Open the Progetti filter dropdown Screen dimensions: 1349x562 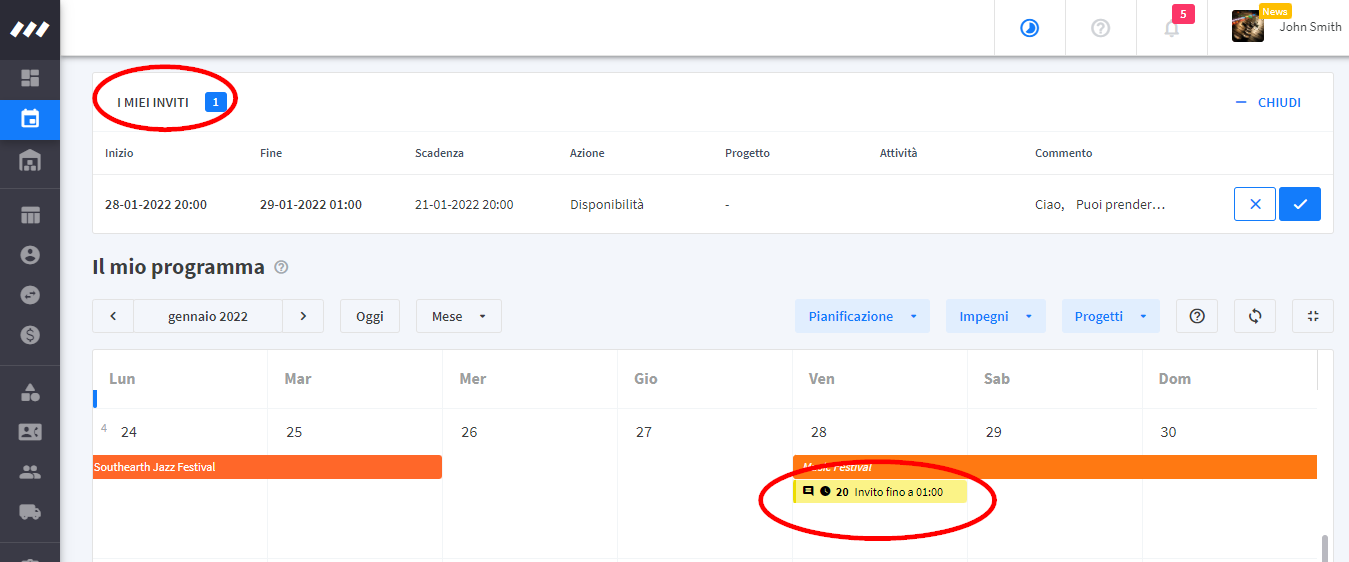1110,316
